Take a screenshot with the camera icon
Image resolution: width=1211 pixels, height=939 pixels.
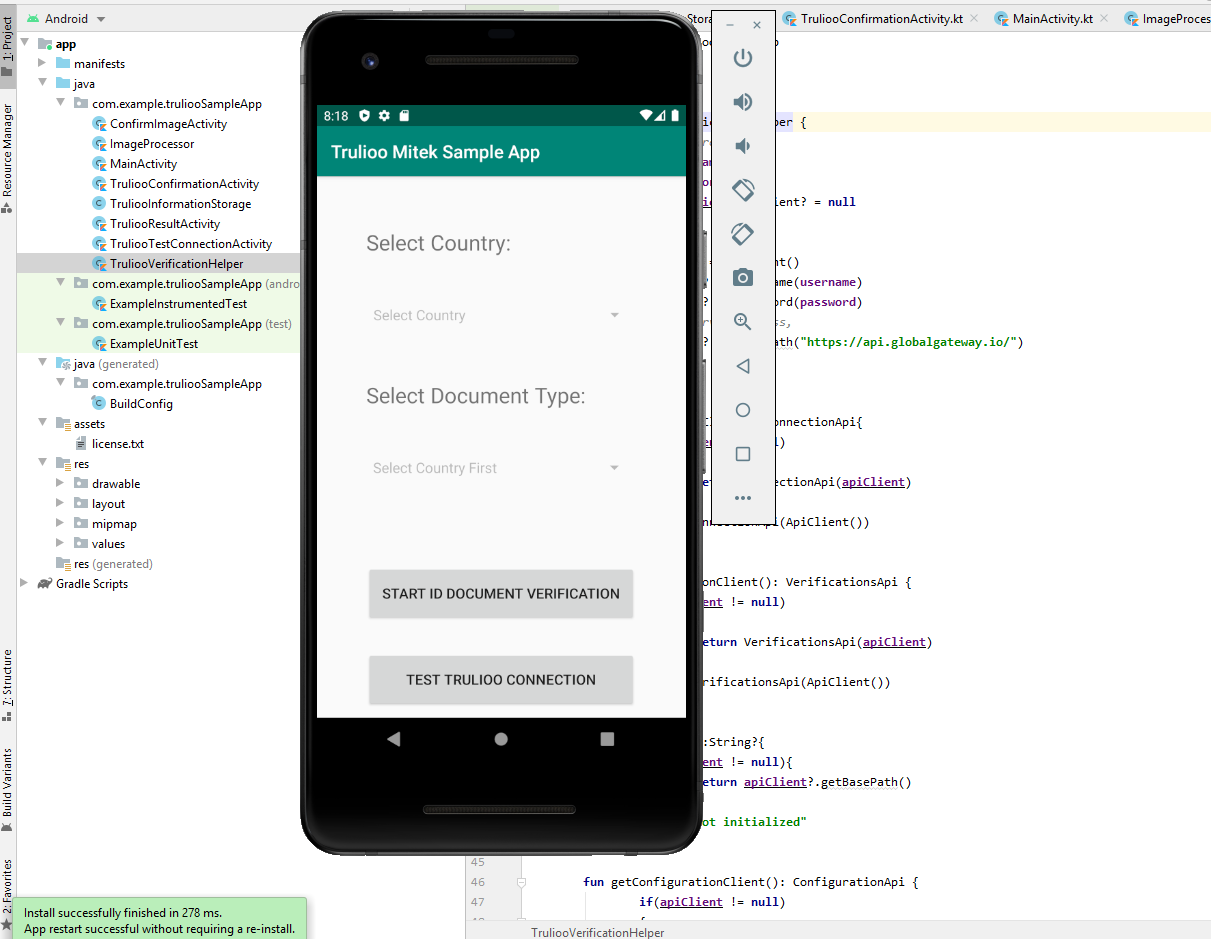coord(742,277)
